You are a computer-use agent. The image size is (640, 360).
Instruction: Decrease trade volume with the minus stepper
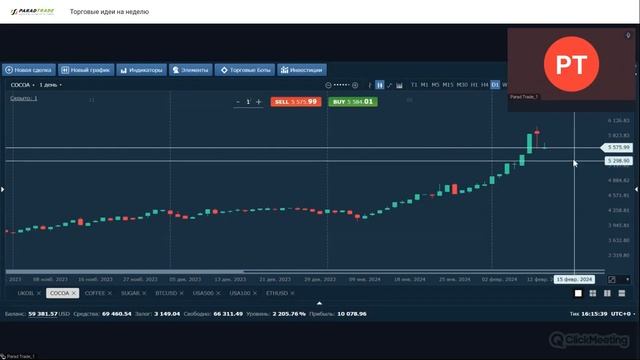(x=238, y=102)
